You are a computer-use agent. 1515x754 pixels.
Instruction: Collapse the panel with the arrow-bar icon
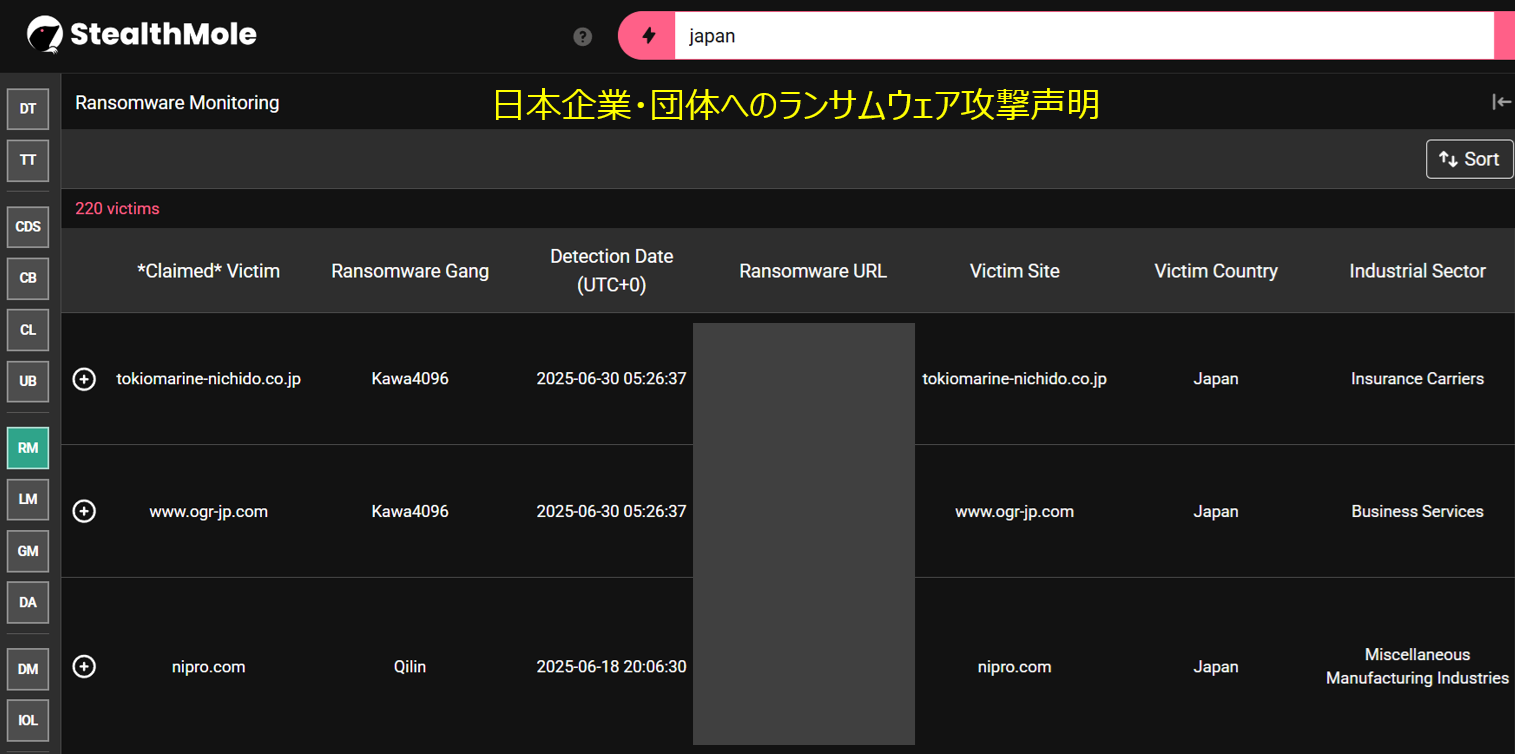(1501, 102)
